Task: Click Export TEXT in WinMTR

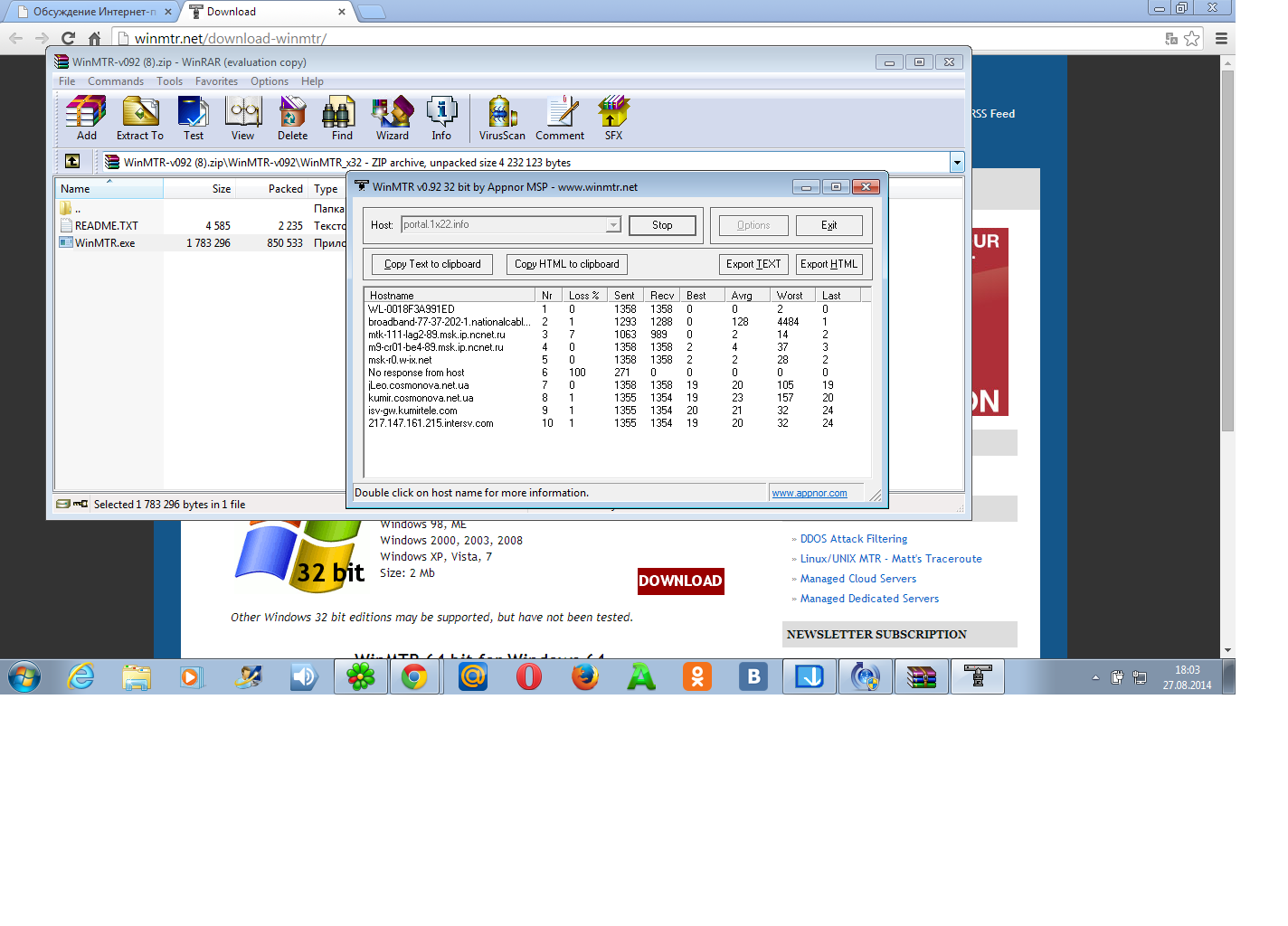Action: (x=753, y=264)
